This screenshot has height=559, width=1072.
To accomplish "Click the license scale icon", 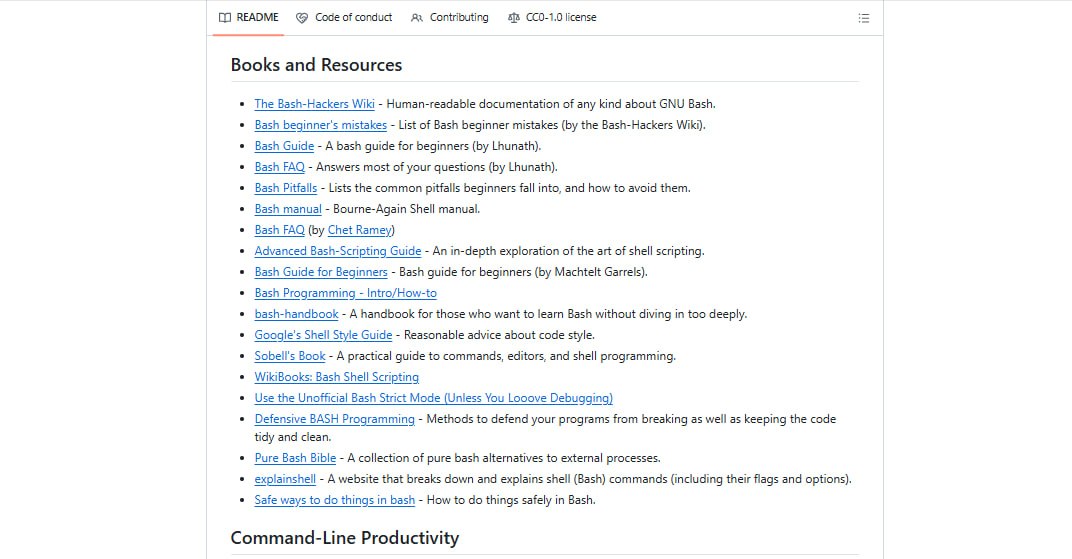I will pyautogui.click(x=514, y=18).
